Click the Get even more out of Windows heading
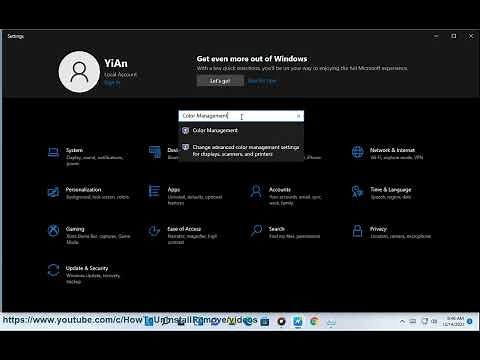This screenshot has height=360, width=480. [x=252, y=59]
